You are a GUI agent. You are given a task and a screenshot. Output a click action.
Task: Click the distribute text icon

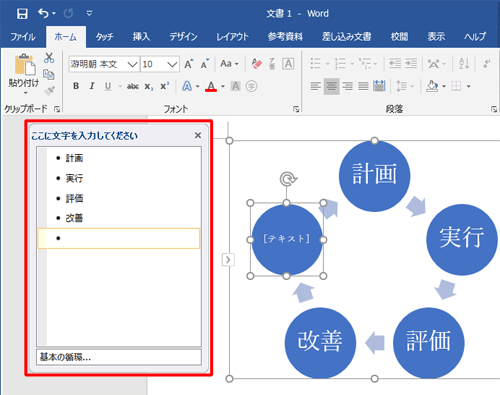pos(379,86)
